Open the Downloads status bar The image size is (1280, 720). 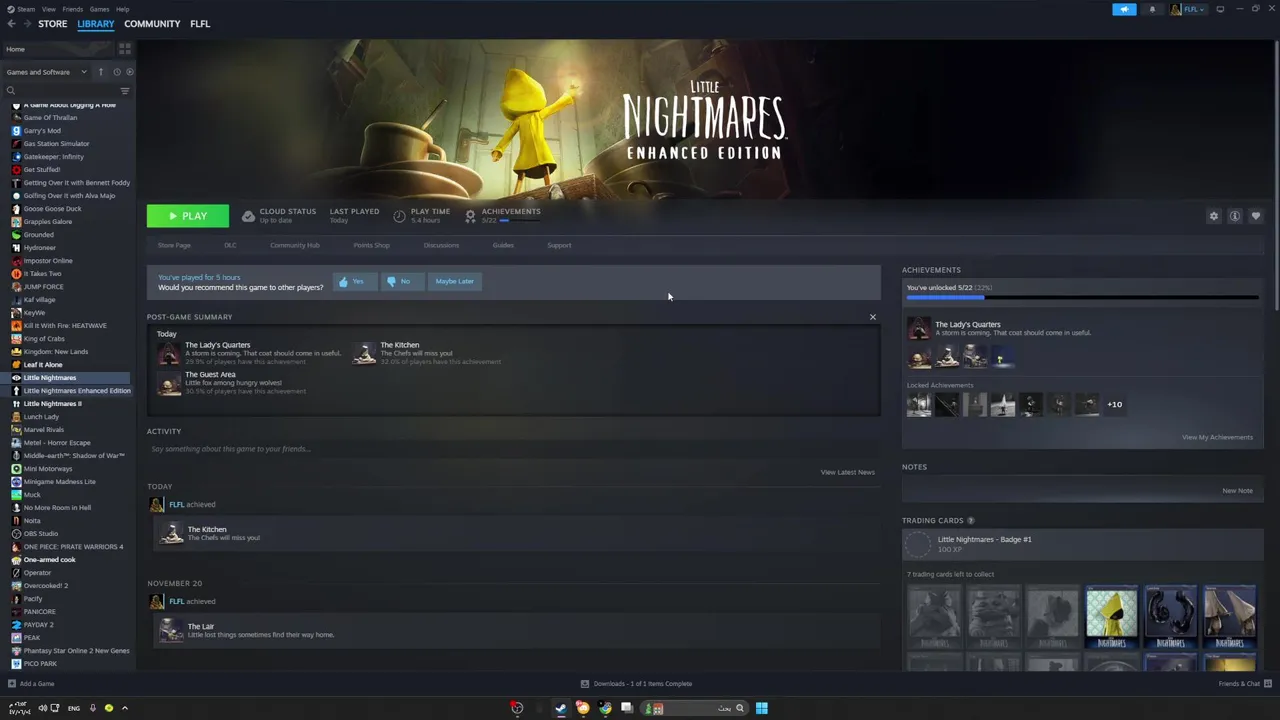pyautogui.click(x=636, y=684)
